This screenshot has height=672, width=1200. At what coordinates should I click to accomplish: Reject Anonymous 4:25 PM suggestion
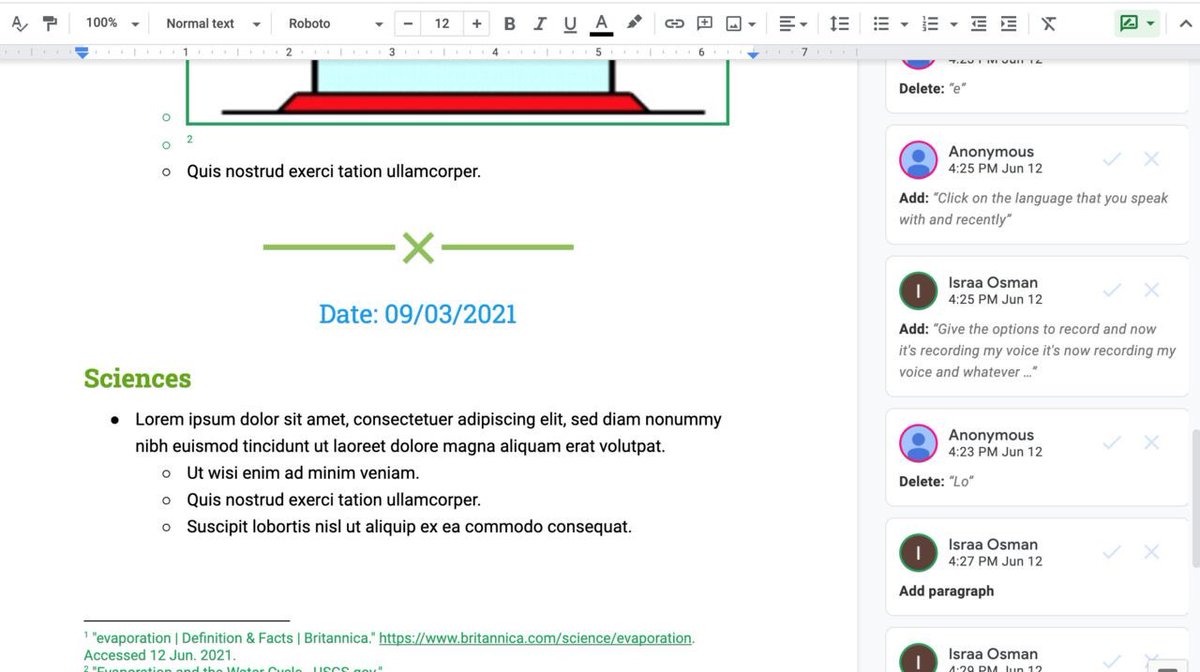(x=1151, y=159)
